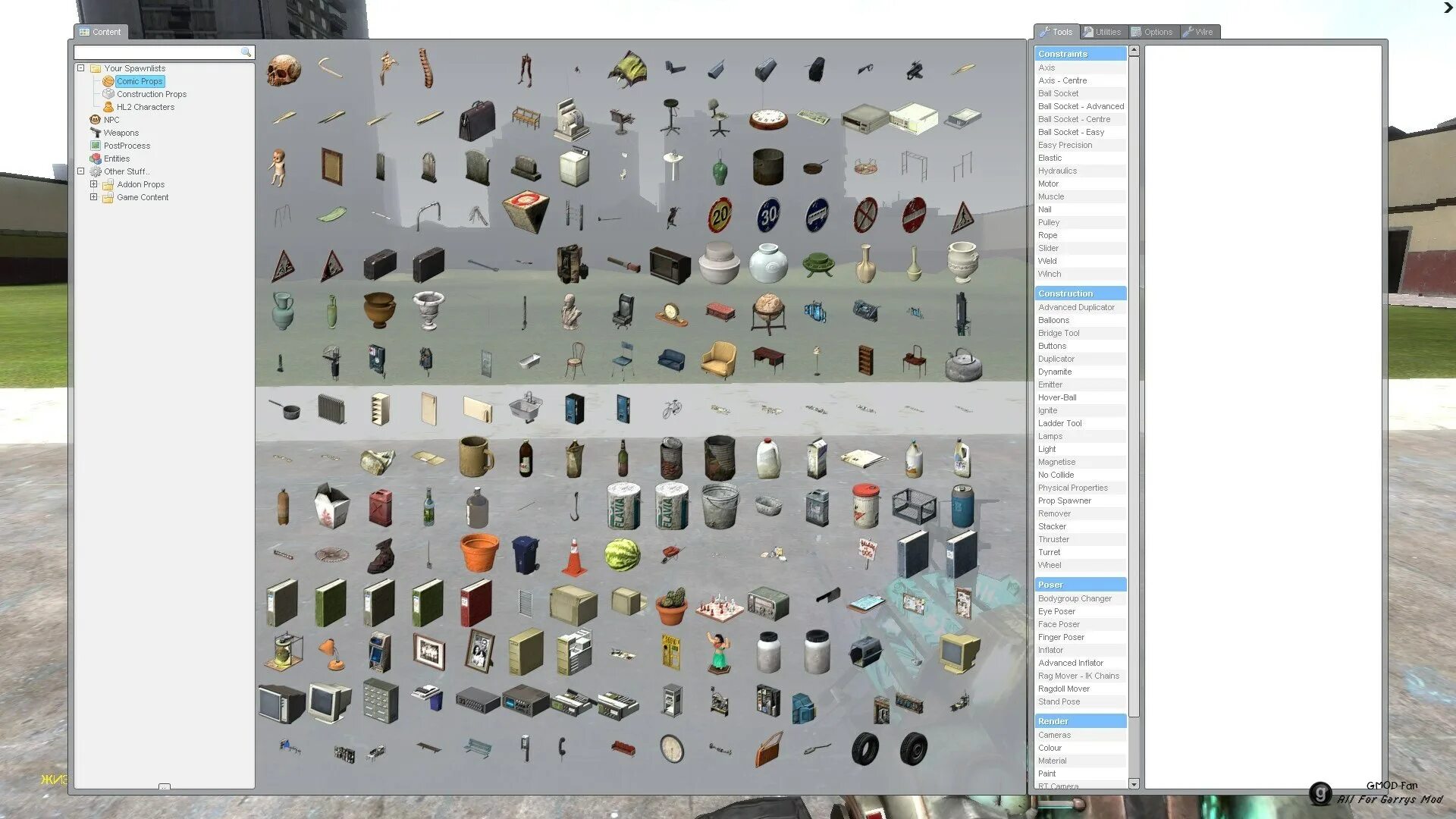Screen dimensions: 1456x819
Task: Spawn the orange flower pot
Action: tap(479, 553)
